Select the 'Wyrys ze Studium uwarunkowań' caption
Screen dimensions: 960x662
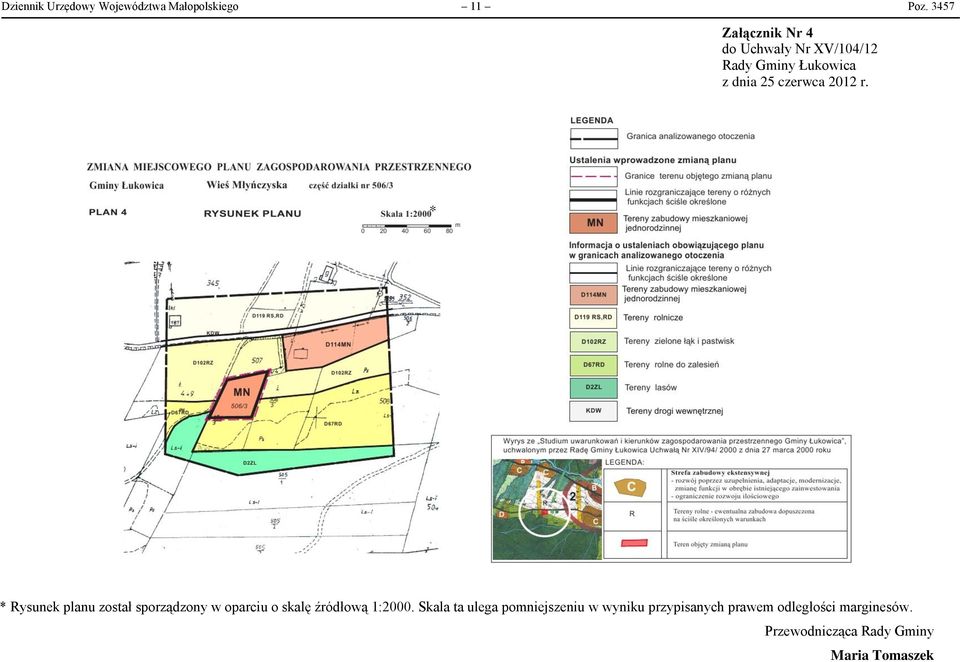[x=674, y=445]
